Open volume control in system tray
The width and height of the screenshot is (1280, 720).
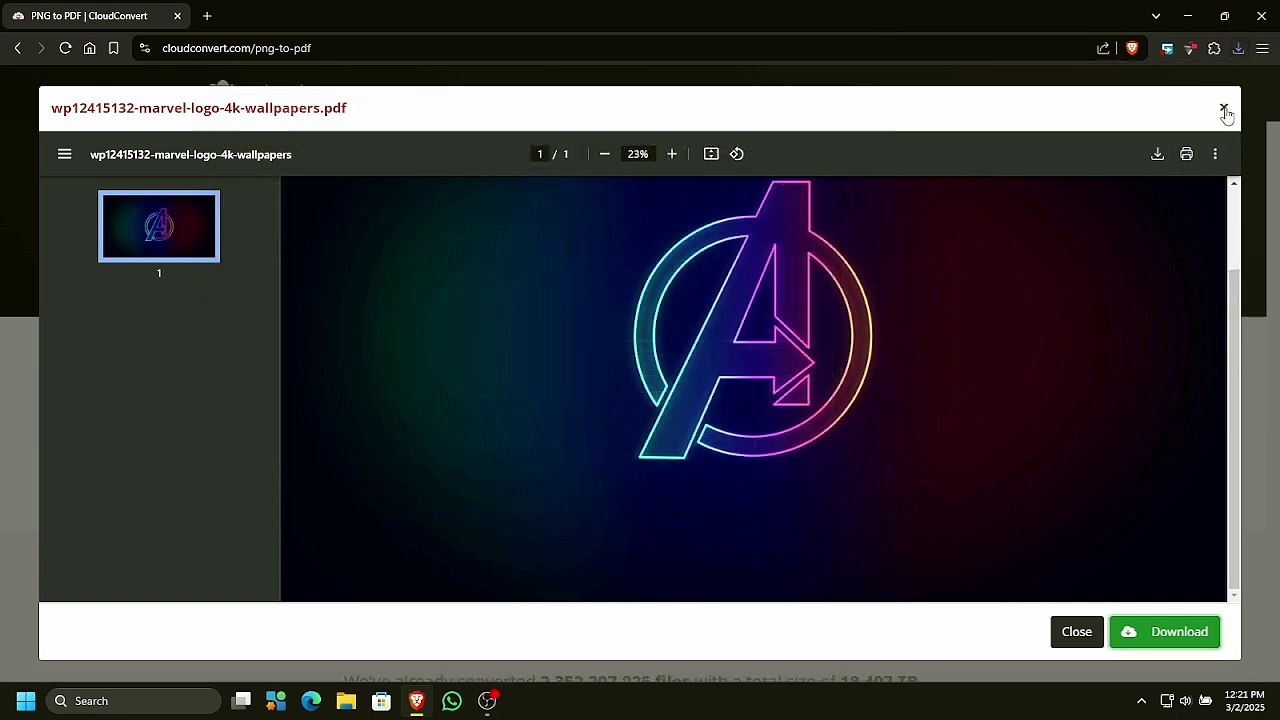1186,701
